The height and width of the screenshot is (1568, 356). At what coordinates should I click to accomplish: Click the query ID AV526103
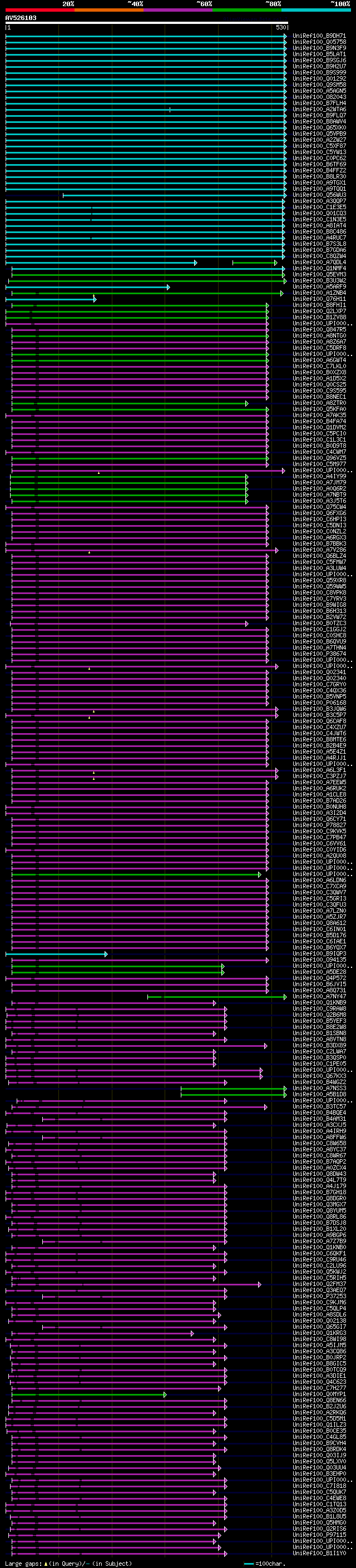pos(21,18)
